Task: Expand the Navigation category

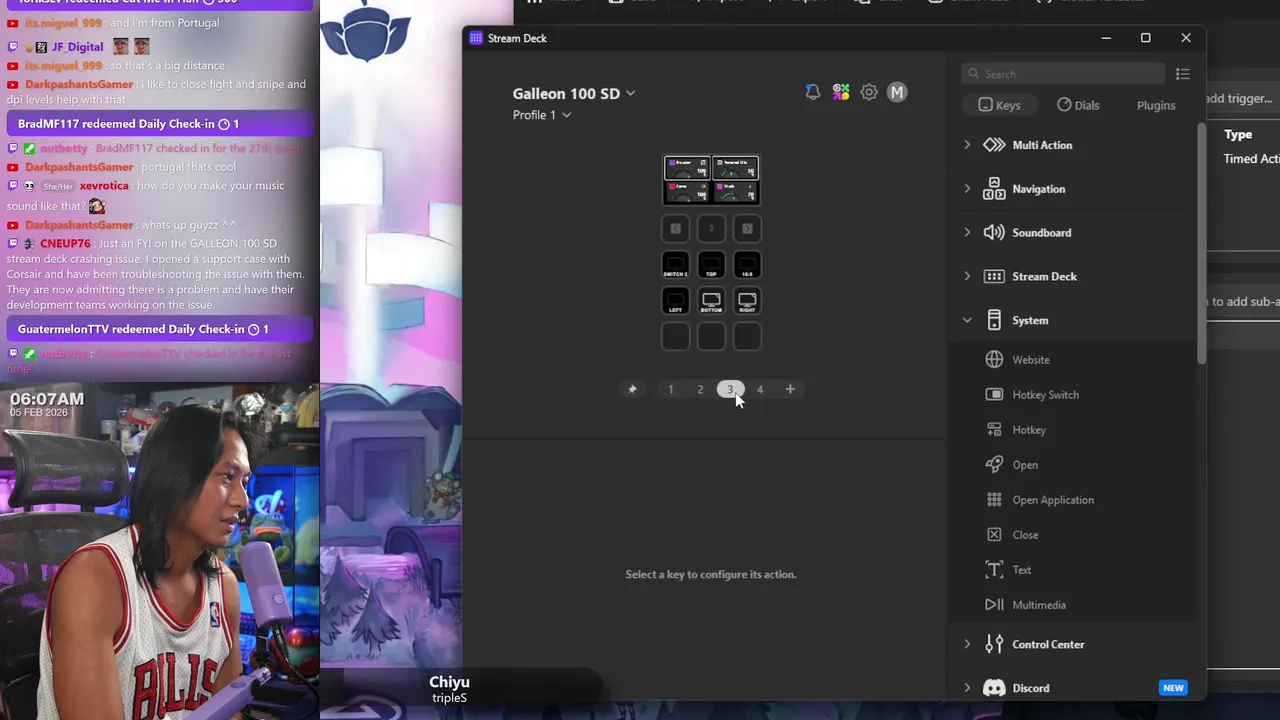Action: (967, 189)
